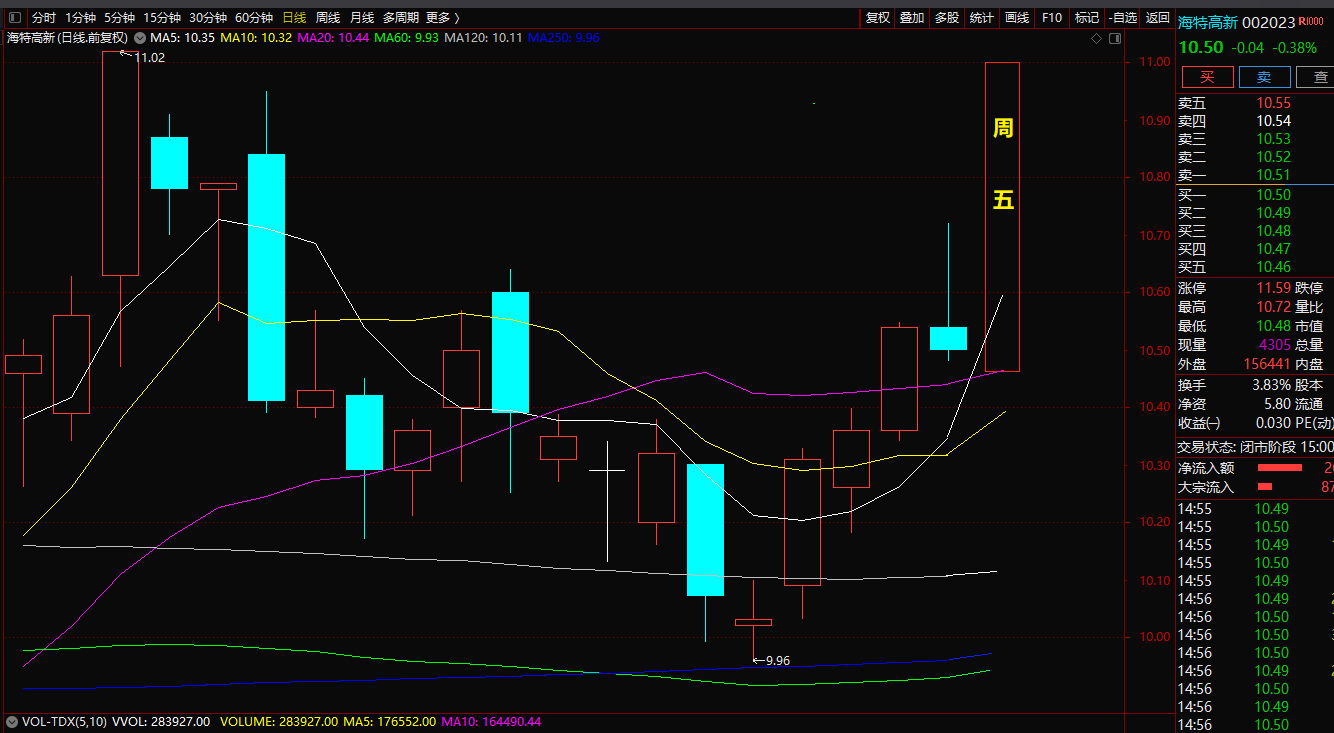Click 换手 turnover 3.83%
The height and width of the screenshot is (733, 1334).
[x=1271, y=385]
